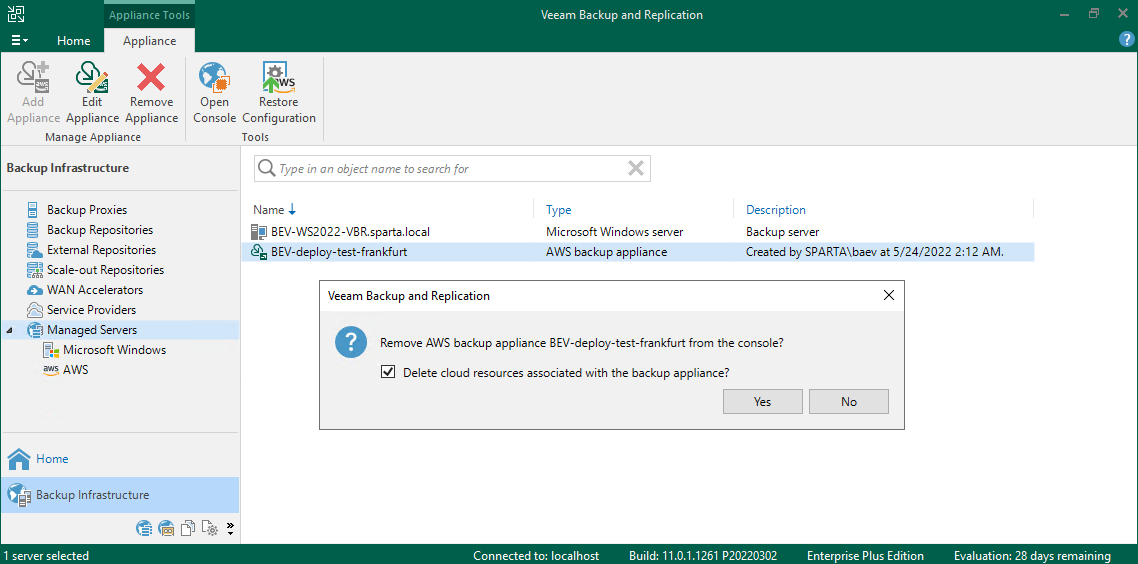Open the Files view icon in bottom pane
This screenshot has width=1138, height=564.
pos(188,528)
